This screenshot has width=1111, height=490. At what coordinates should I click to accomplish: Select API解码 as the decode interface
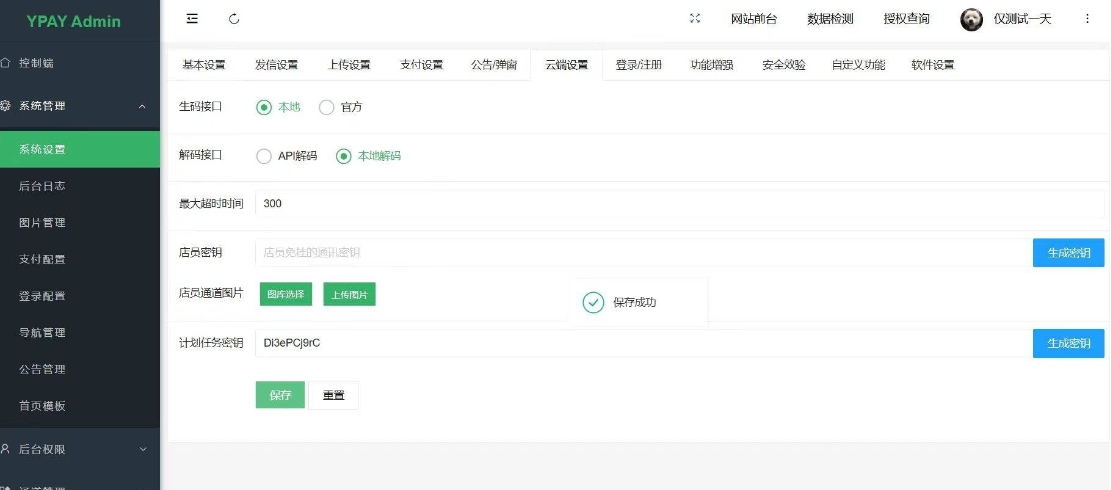pos(264,156)
